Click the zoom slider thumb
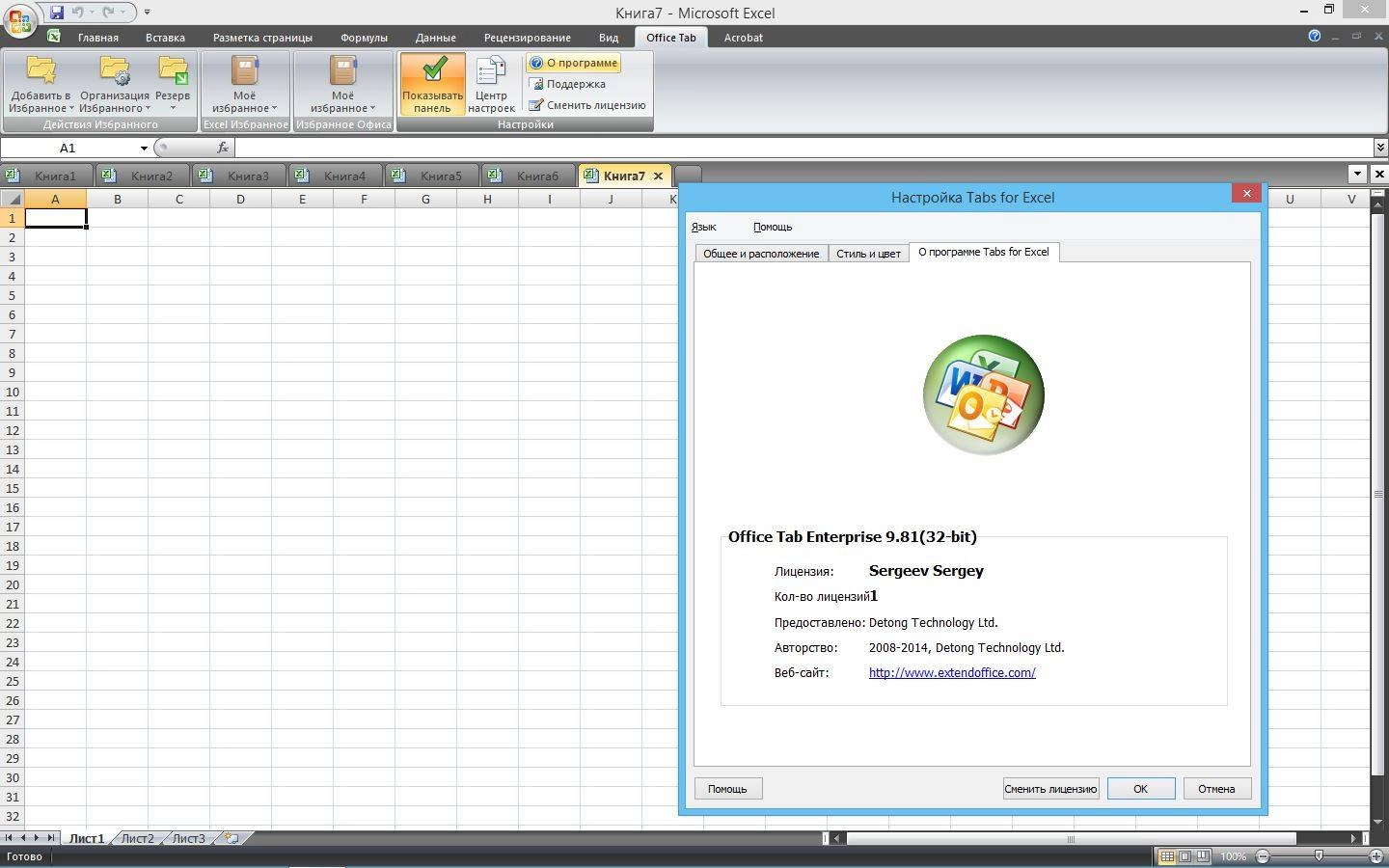1389x868 pixels. (1319, 856)
